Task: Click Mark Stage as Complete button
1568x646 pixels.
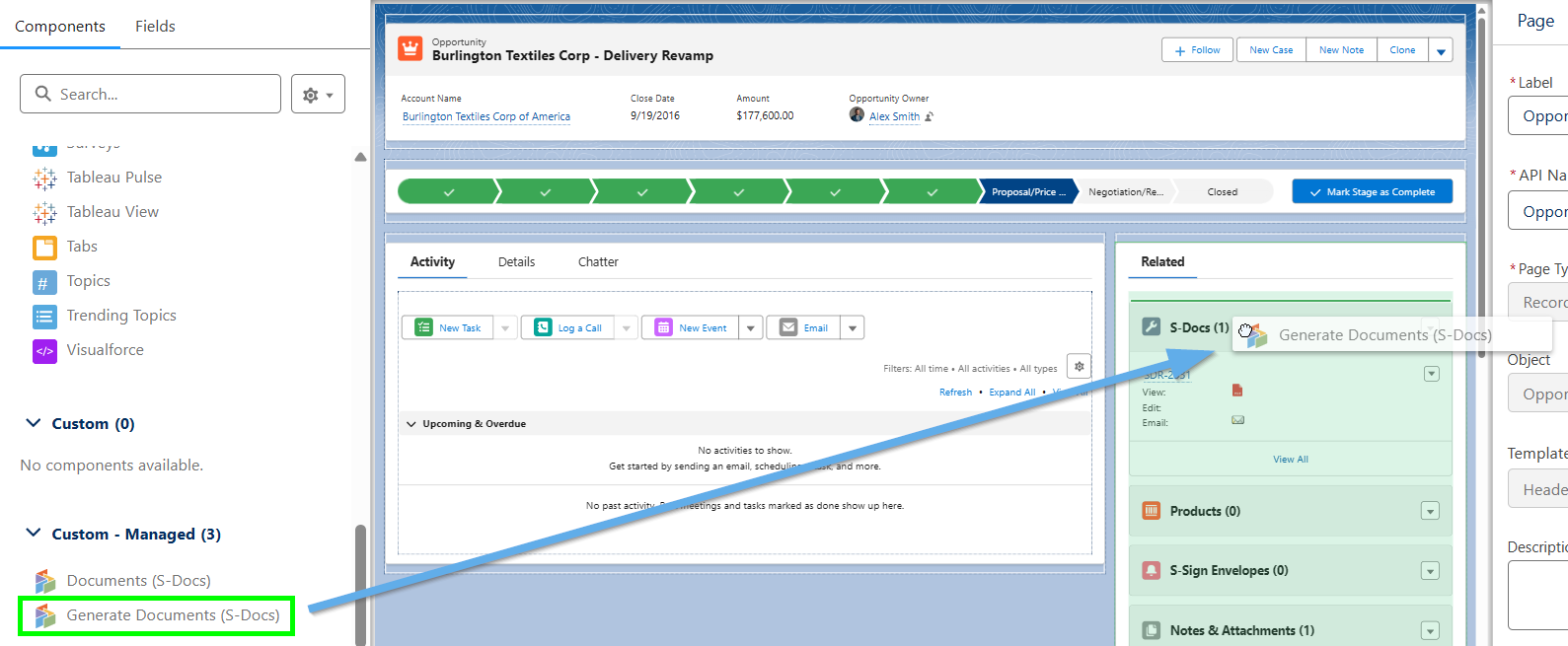Action: 1372,192
